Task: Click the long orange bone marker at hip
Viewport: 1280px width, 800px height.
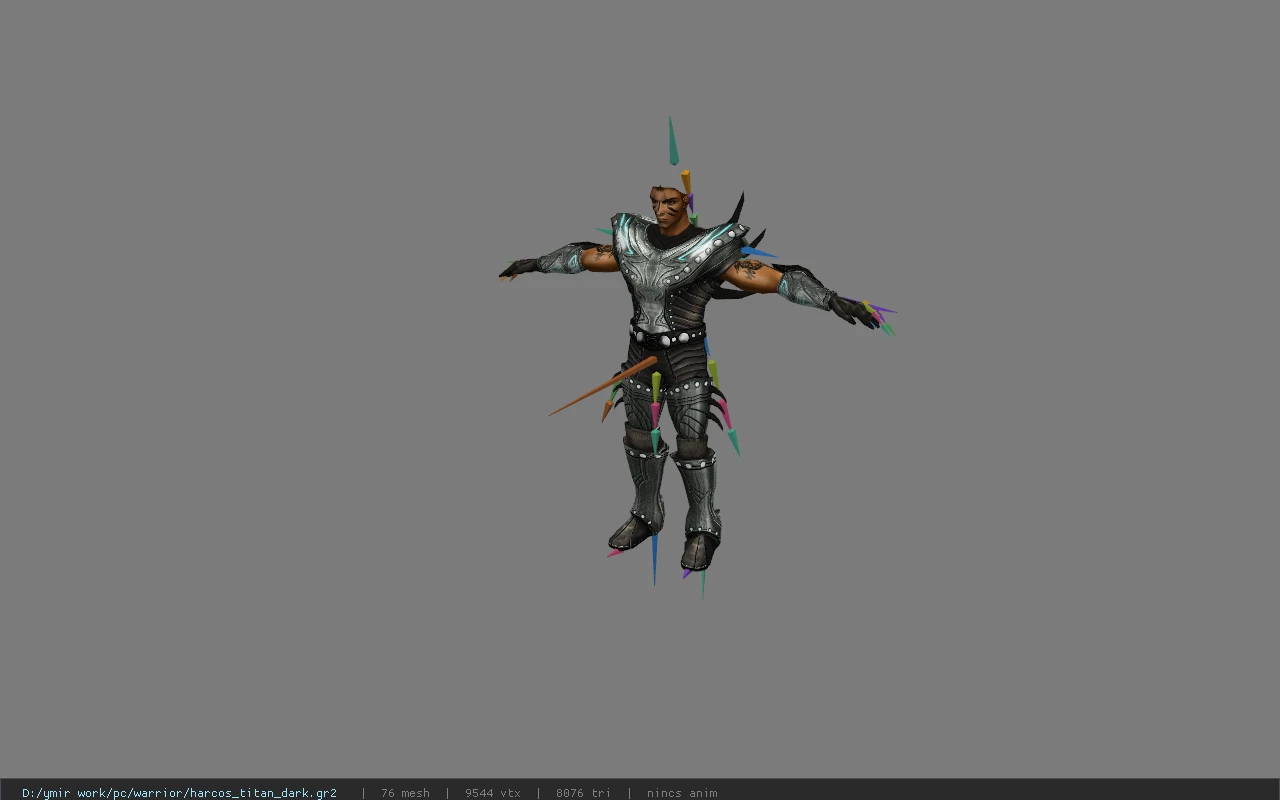Action: click(603, 386)
